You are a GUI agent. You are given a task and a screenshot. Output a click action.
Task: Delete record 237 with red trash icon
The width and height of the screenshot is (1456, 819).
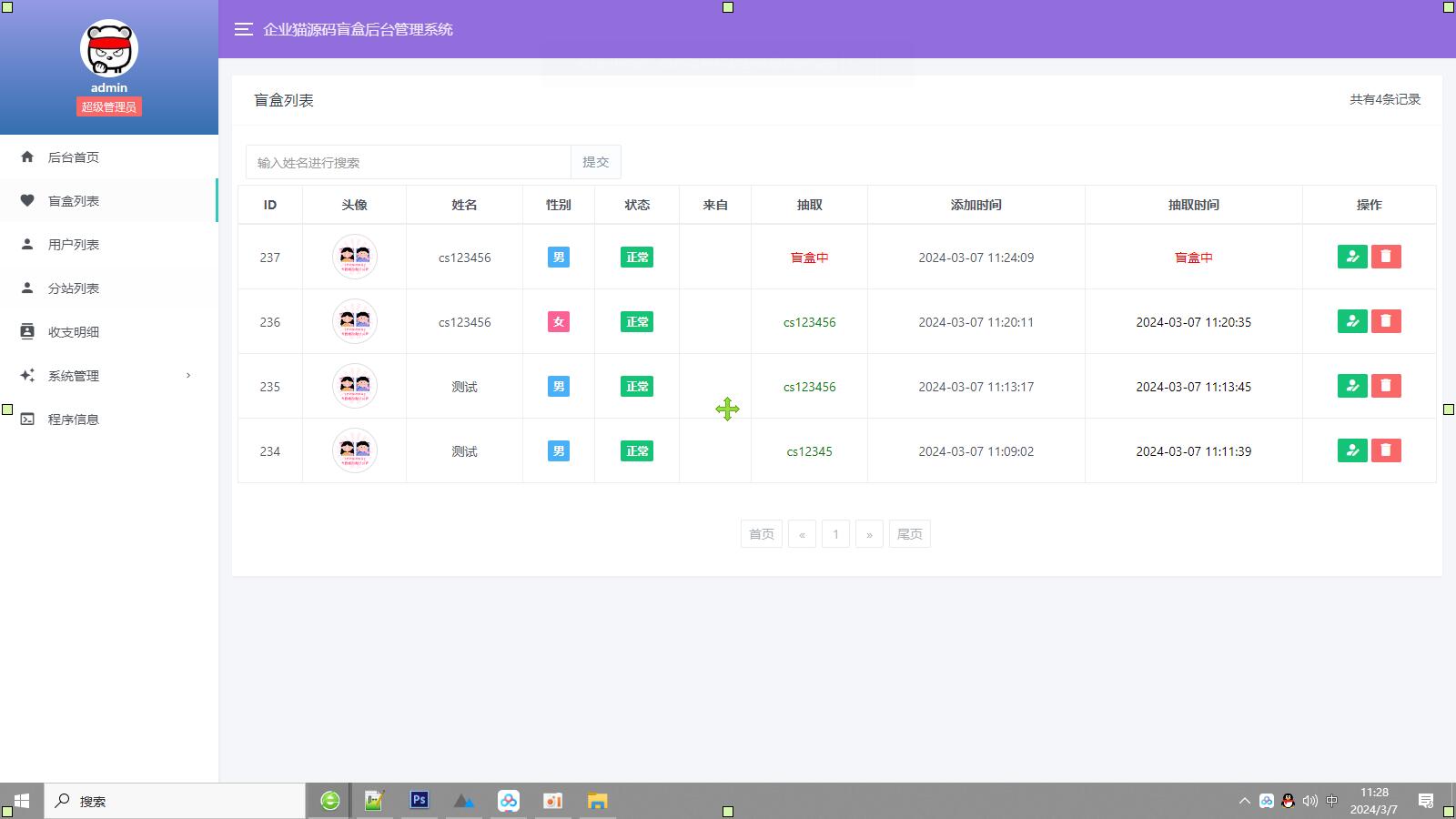point(1386,257)
